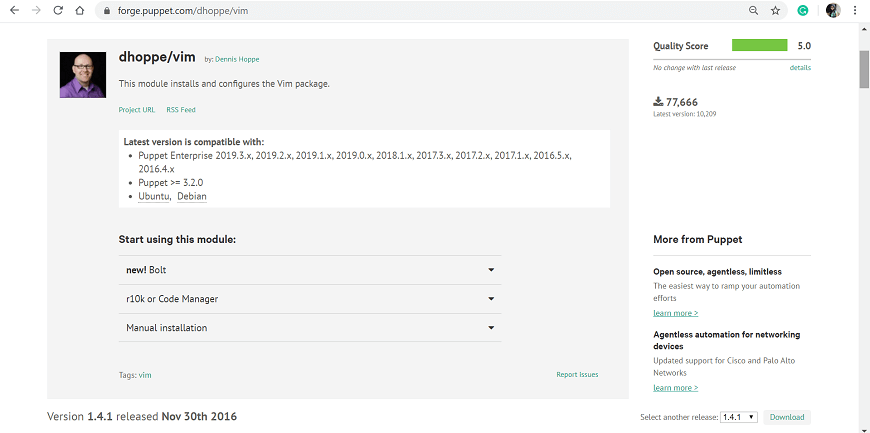Expand the r10k or Code Manager section
This screenshot has height=433, width=870.
[310, 299]
